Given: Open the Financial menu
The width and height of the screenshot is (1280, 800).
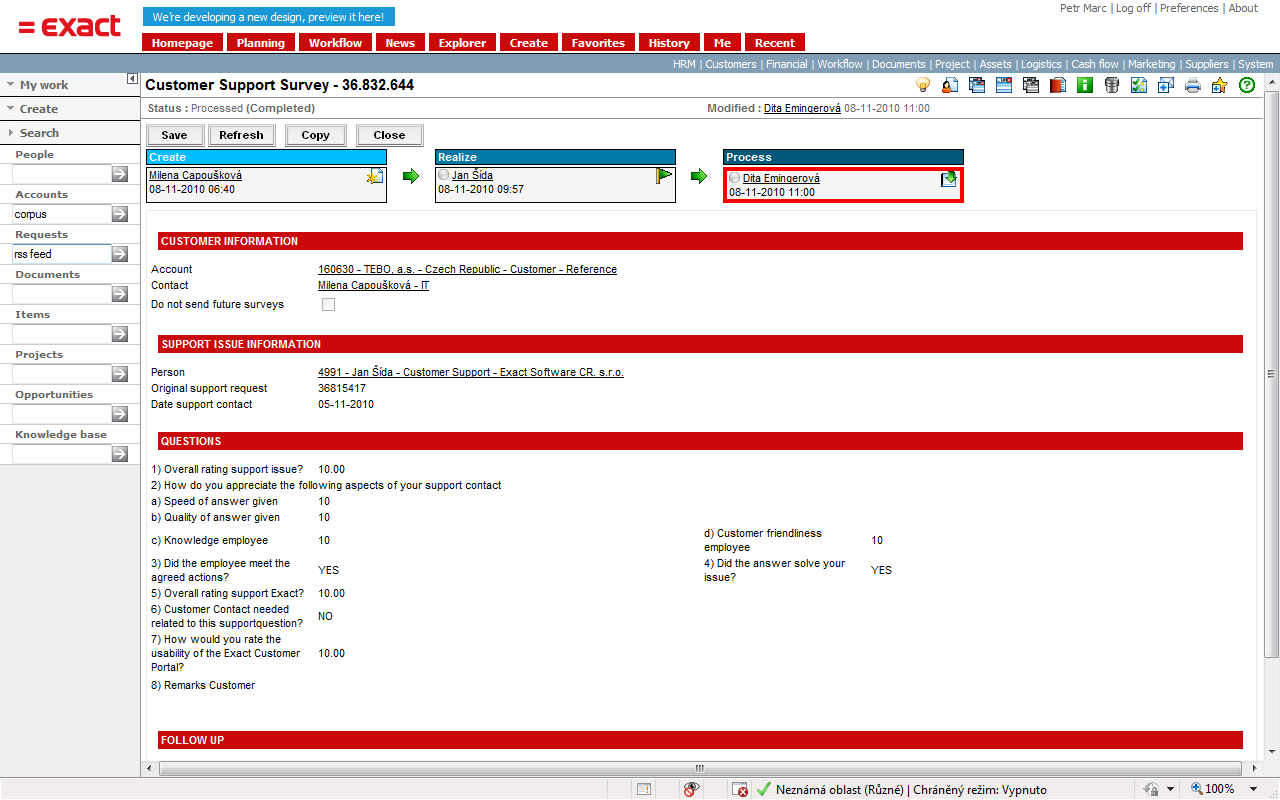Looking at the screenshot, I should (x=787, y=64).
